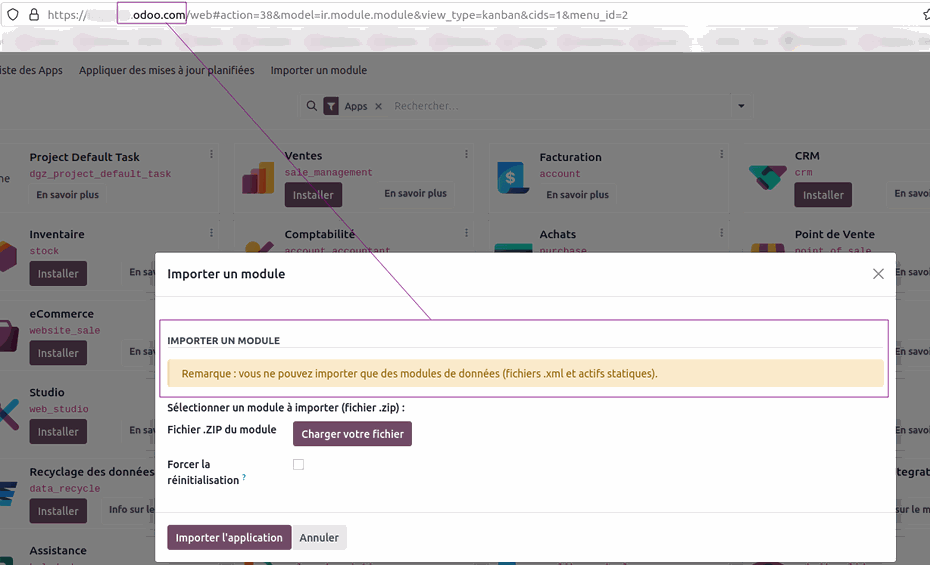This screenshot has width=930, height=565.
Task: Click the search magnifier icon
Action: point(312,106)
